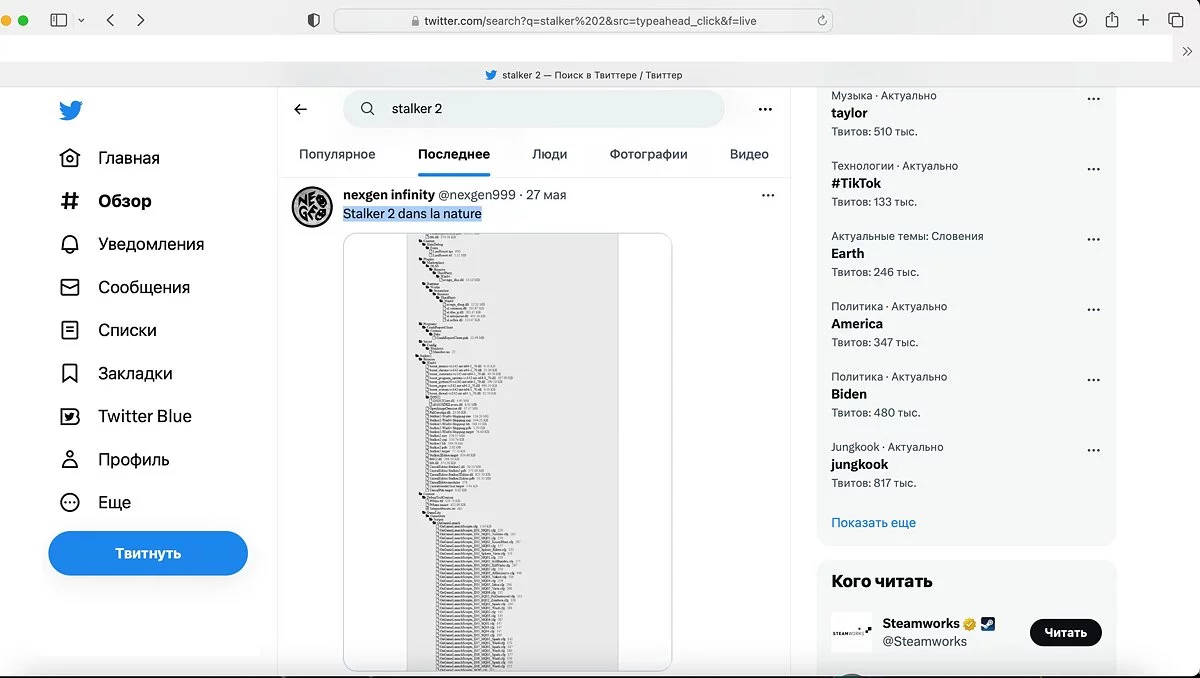Click the Safari privacy shield icon
Image resolution: width=1200 pixels, height=678 pixels.
(314, 20)
